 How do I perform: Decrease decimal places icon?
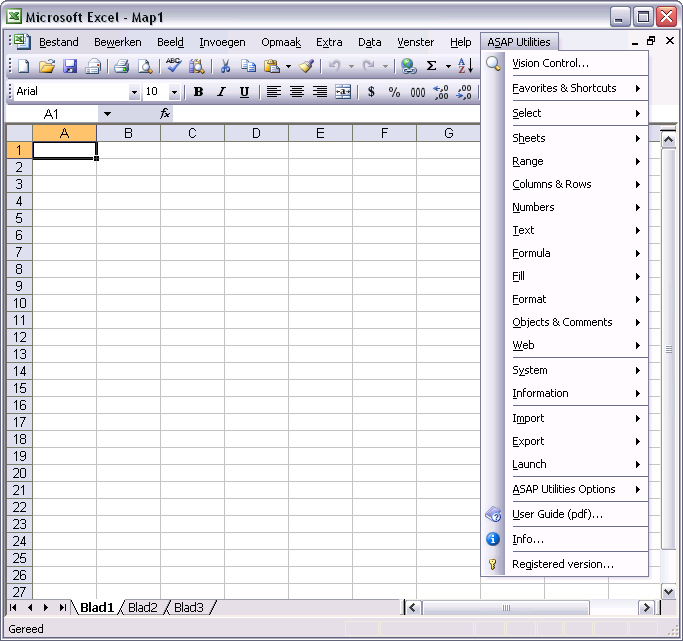(x=464, y=91)
